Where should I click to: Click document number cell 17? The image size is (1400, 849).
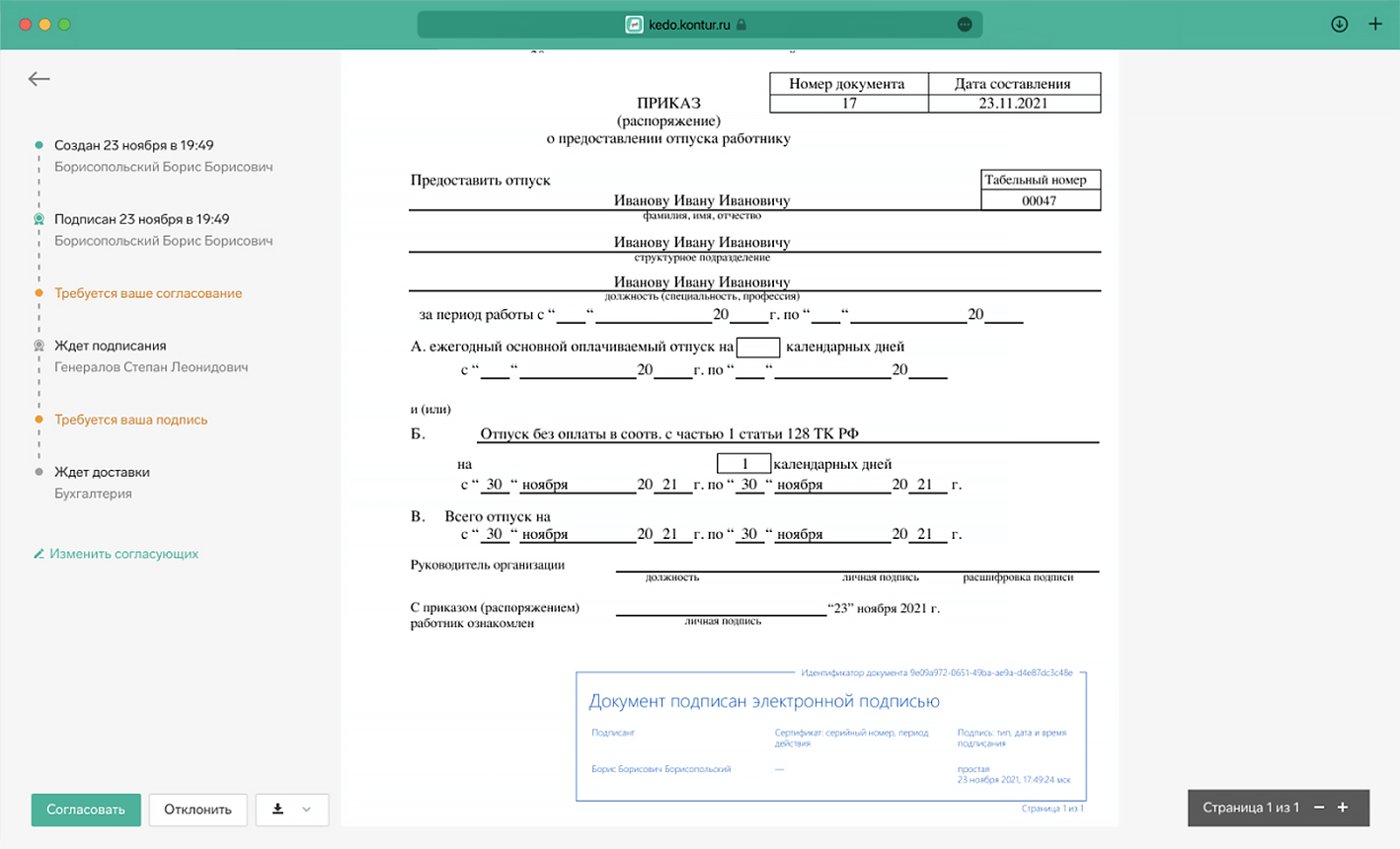click(x=849, y=103)
